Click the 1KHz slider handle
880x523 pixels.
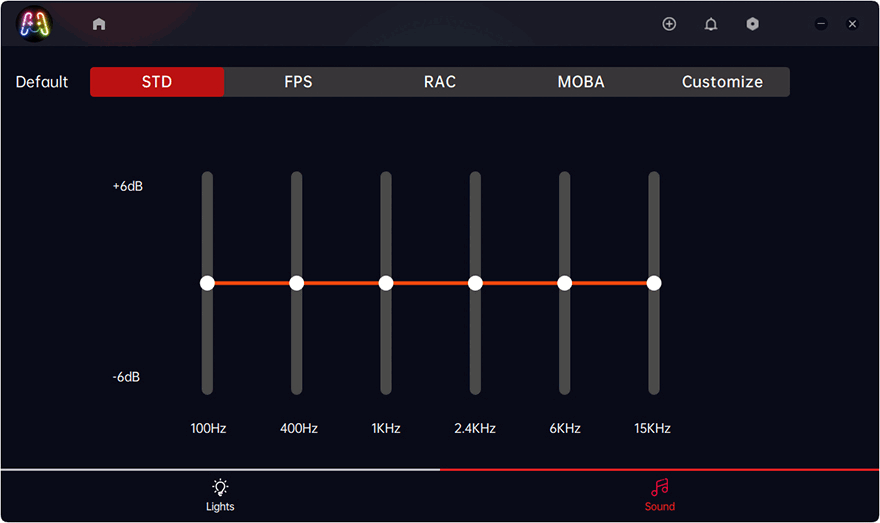coord(386,283)
